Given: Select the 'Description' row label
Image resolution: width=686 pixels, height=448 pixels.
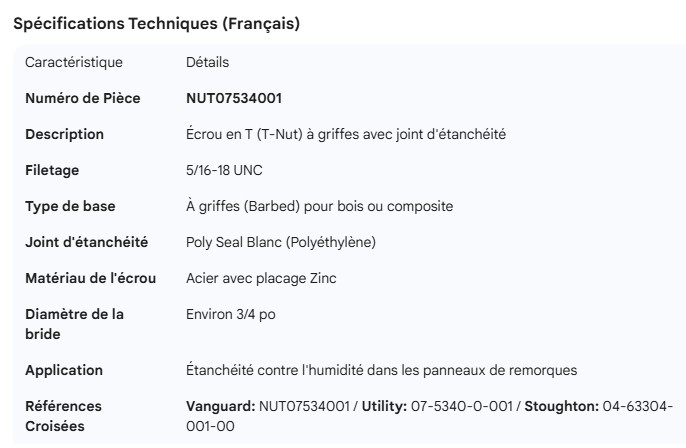Looking at the screenshot, I should pyautogui.click(x=64, y=134).
